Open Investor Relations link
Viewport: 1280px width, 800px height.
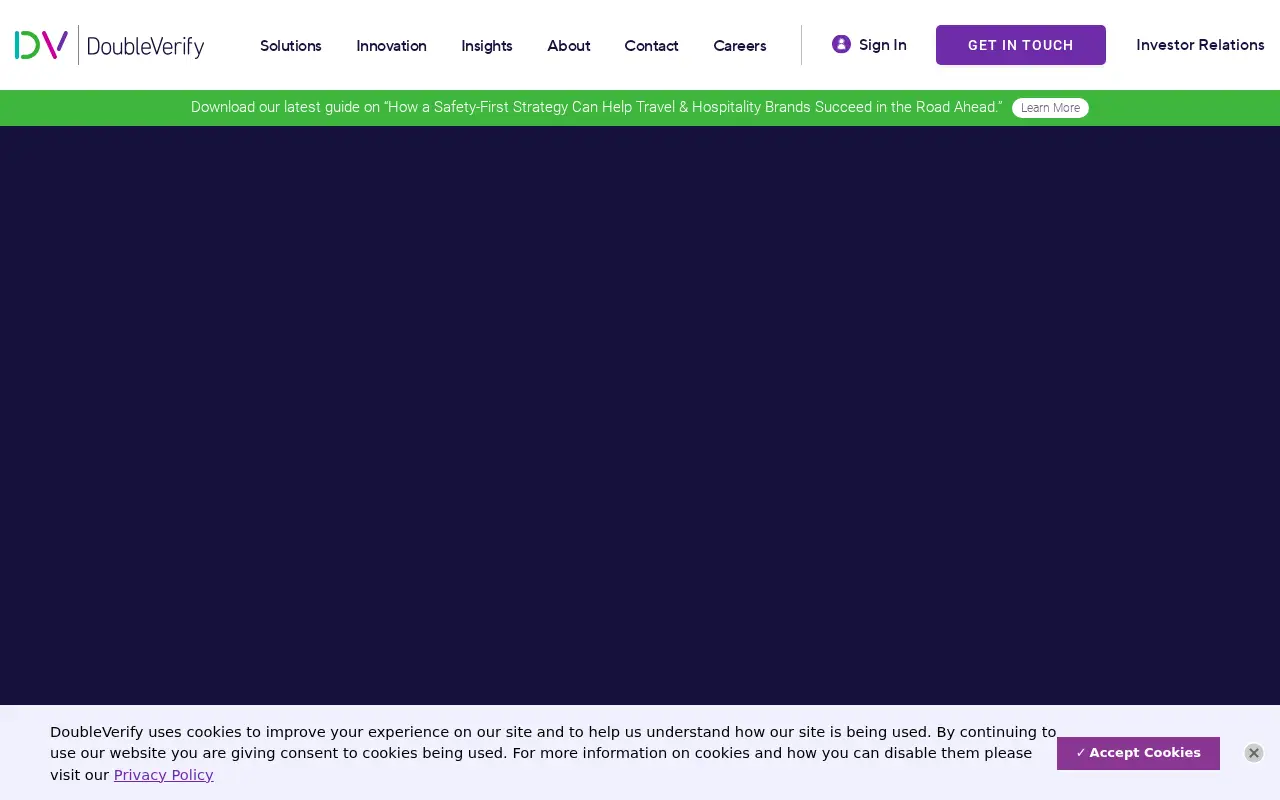1200,45
